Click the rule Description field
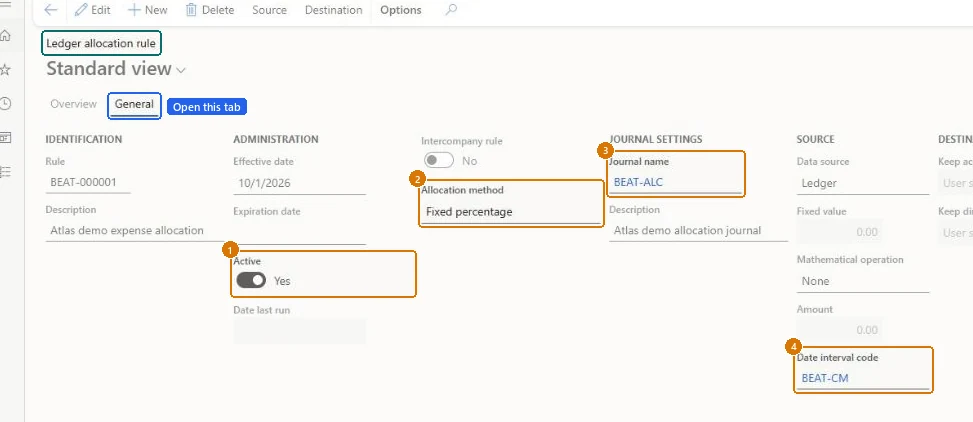Viewport: 973px width, 422px height. point(133,230)
